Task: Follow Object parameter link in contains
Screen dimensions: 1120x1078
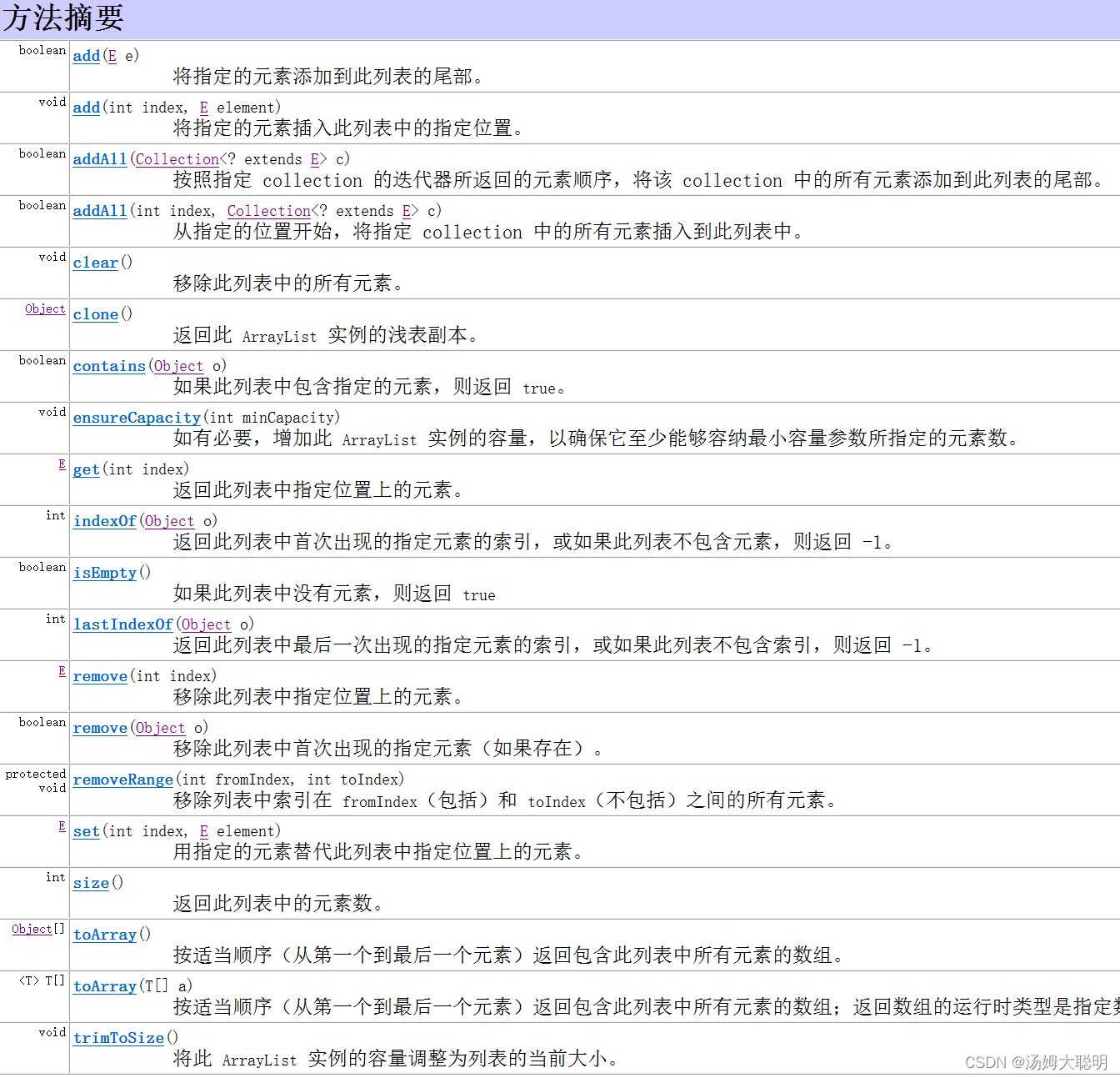Action: pos(179,366)
